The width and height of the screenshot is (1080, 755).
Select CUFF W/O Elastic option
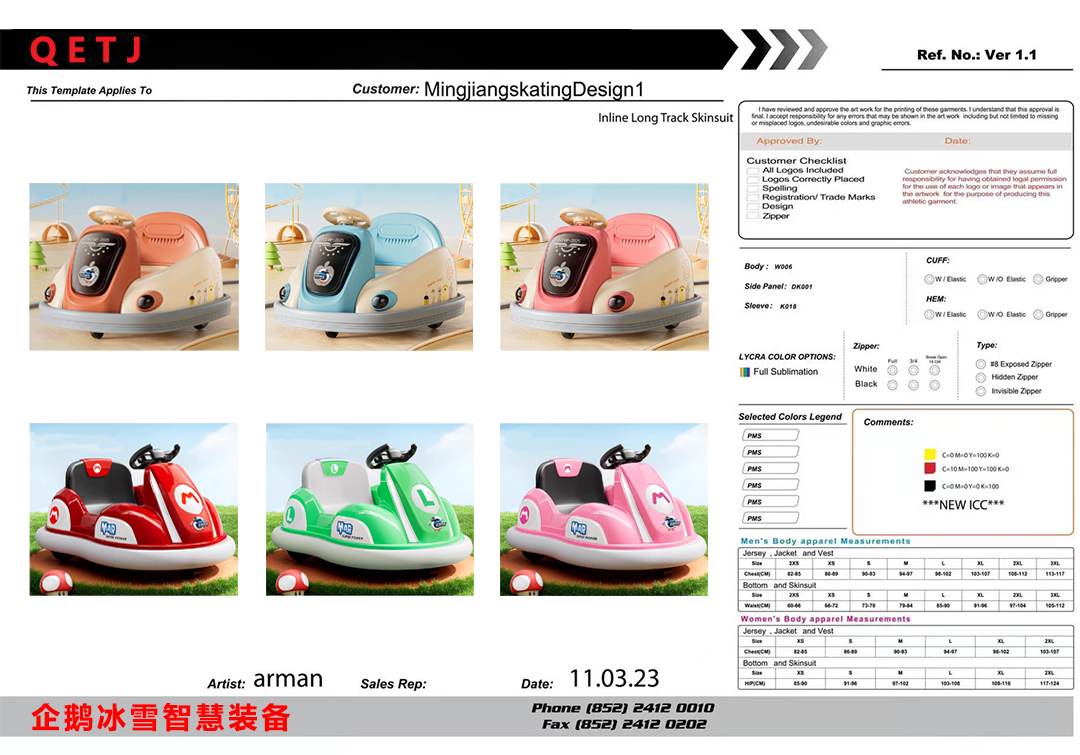982,279
